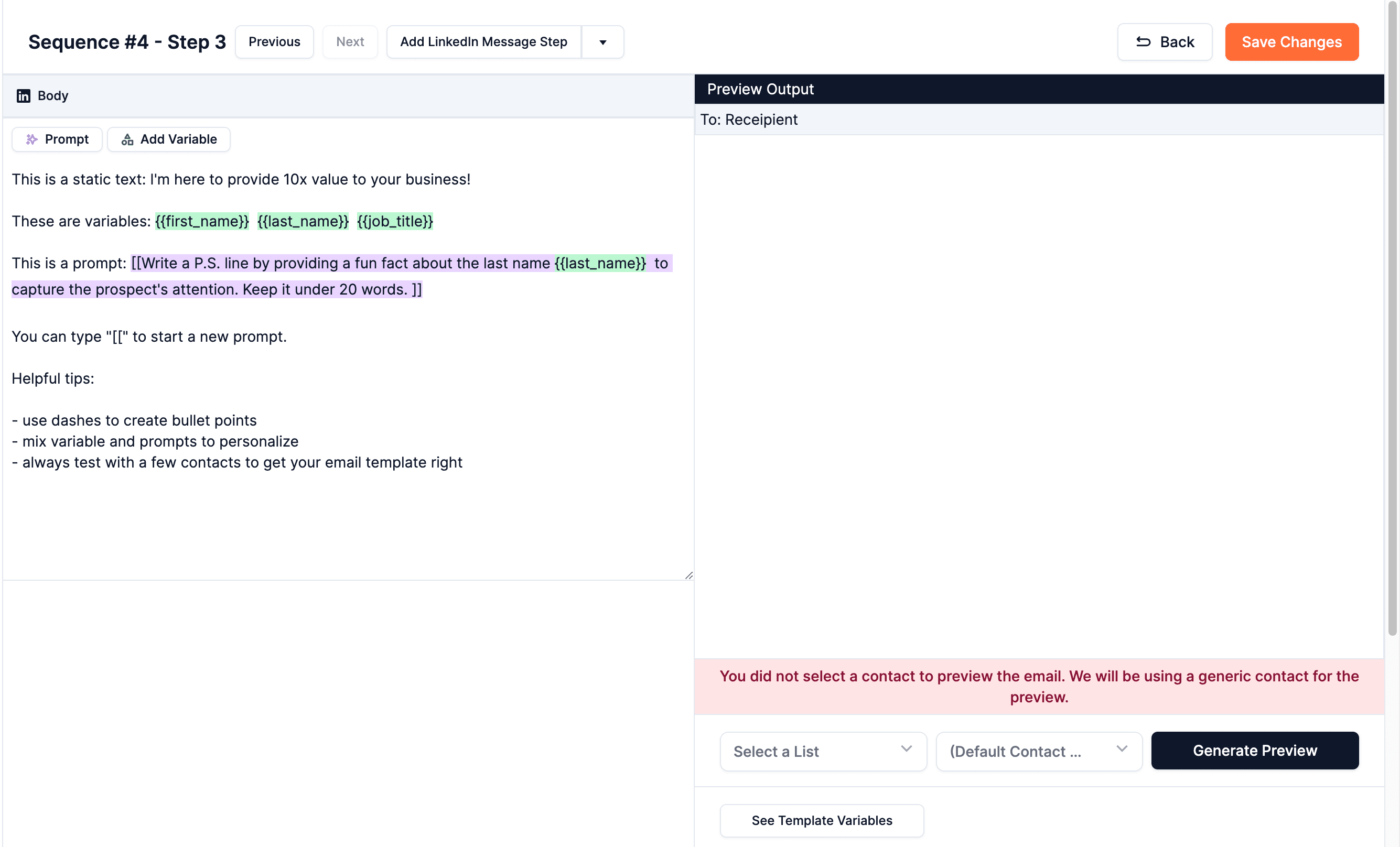Image resolution: width=1400 pixels, height=847 pixels.
Task: Click the return arrow icon on Back
Action: tap(1143, 41)
